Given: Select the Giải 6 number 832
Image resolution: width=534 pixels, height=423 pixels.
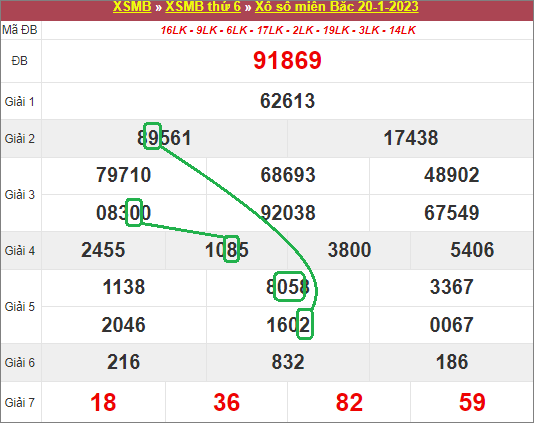Looking at the screenshot, I should tap(288, 362).
